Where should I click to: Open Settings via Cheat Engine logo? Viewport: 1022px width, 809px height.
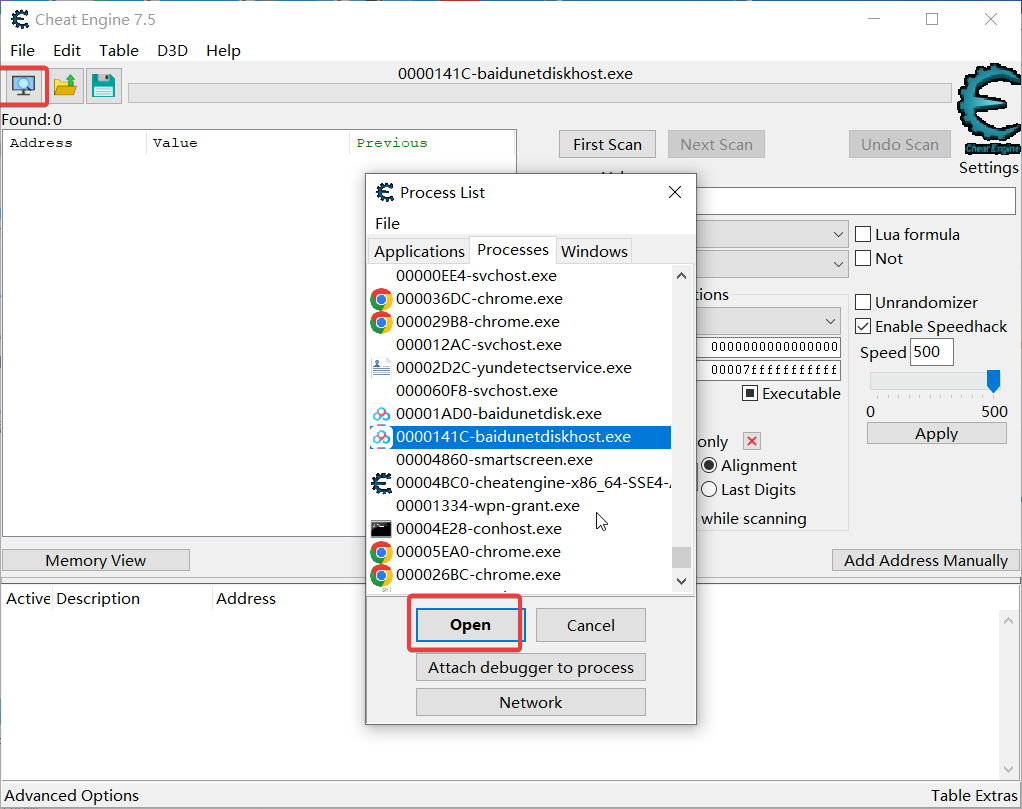tap(988, 109)
